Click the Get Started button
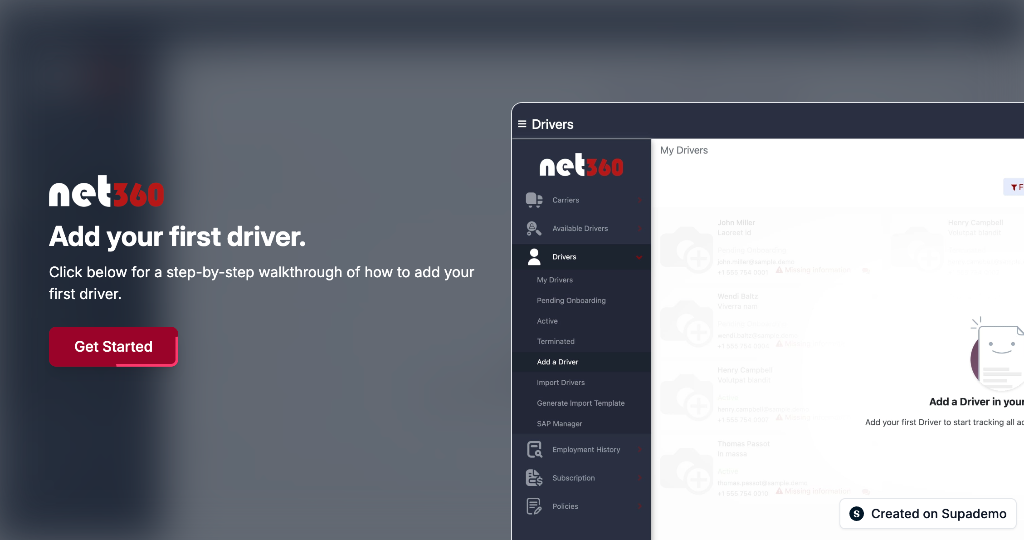Image resolution: width=1024 pixels, height=540 pixels. 113,347
